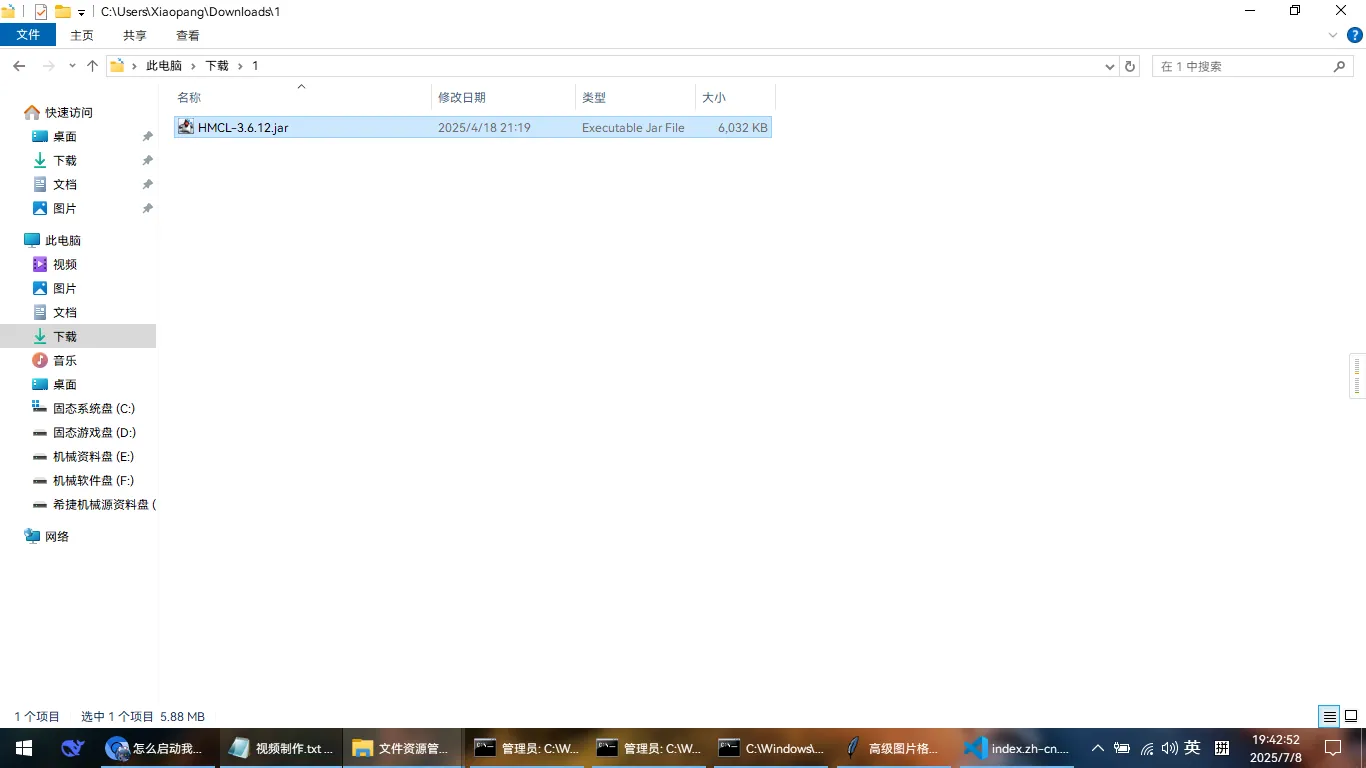Open the Videos folder under This PC
Viewport: 1366px width, 768px height.
click(x=65, y=264)
